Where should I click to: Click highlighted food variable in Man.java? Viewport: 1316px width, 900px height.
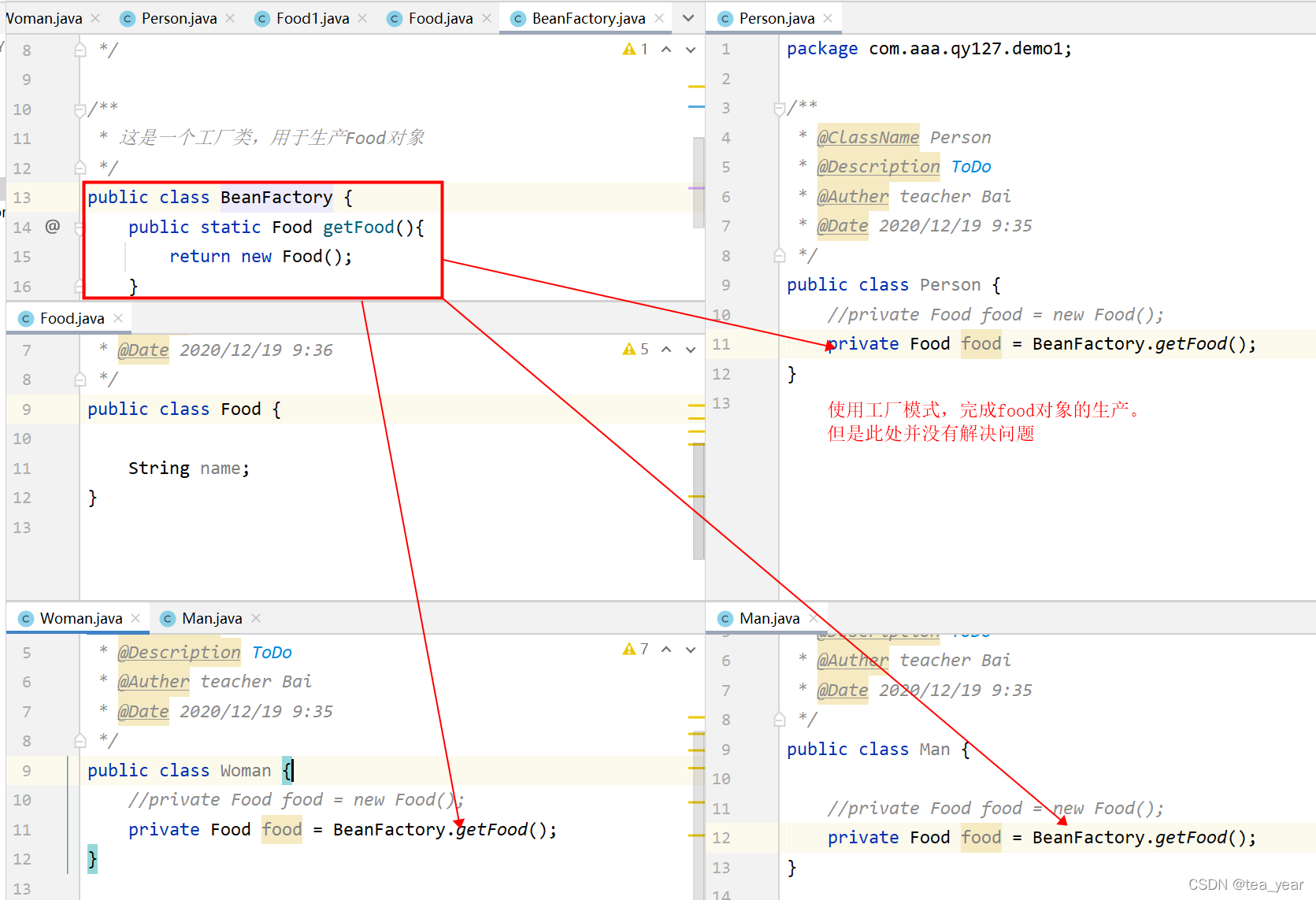point(981,837)
